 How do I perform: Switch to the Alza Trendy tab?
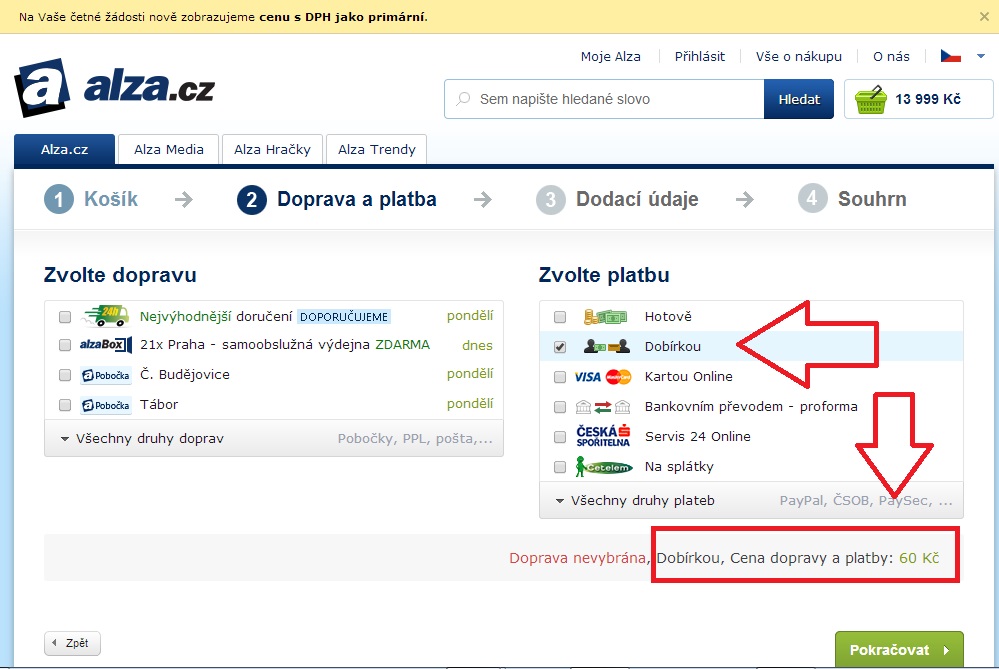click(x=377, y=149)
